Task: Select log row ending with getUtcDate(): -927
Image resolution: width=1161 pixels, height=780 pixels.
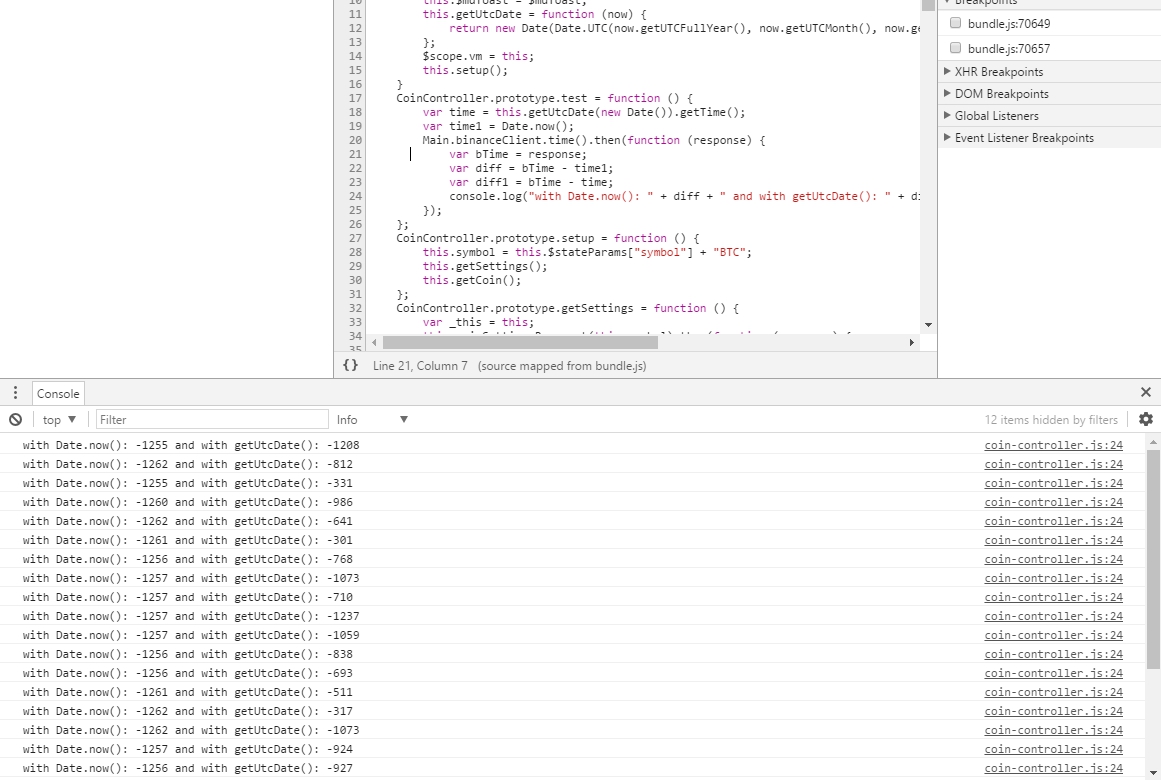Action: click(x=573, y=768)
